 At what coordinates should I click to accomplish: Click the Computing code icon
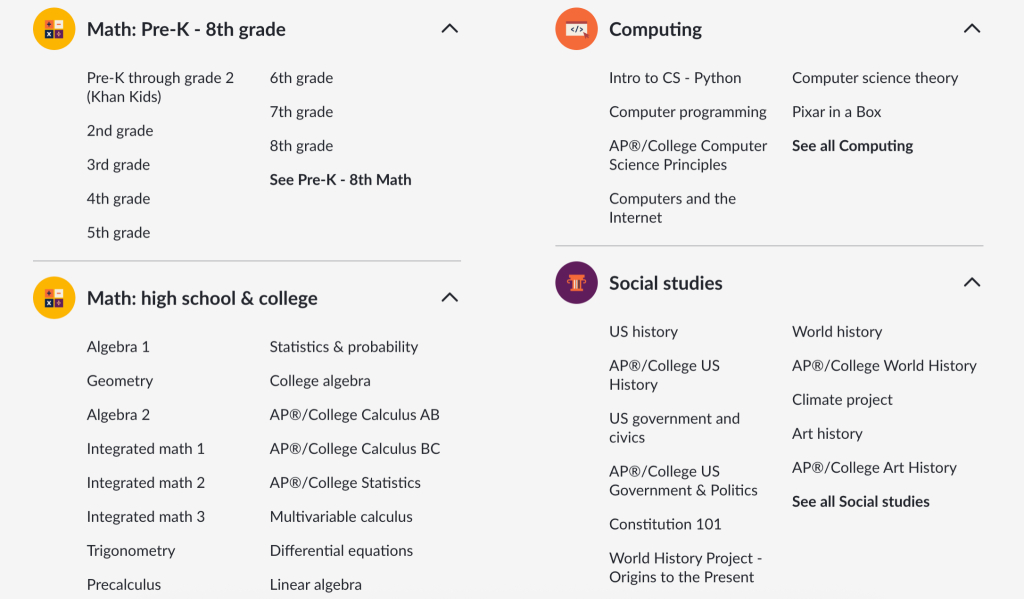tap(576, 29)
